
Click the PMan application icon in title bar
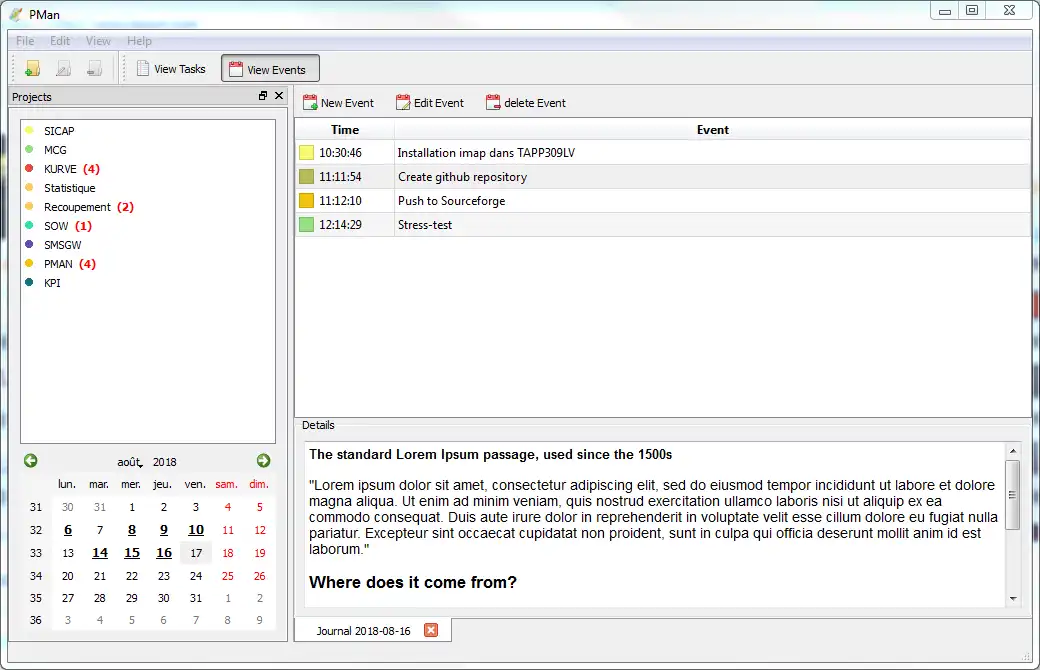point(15,14)
